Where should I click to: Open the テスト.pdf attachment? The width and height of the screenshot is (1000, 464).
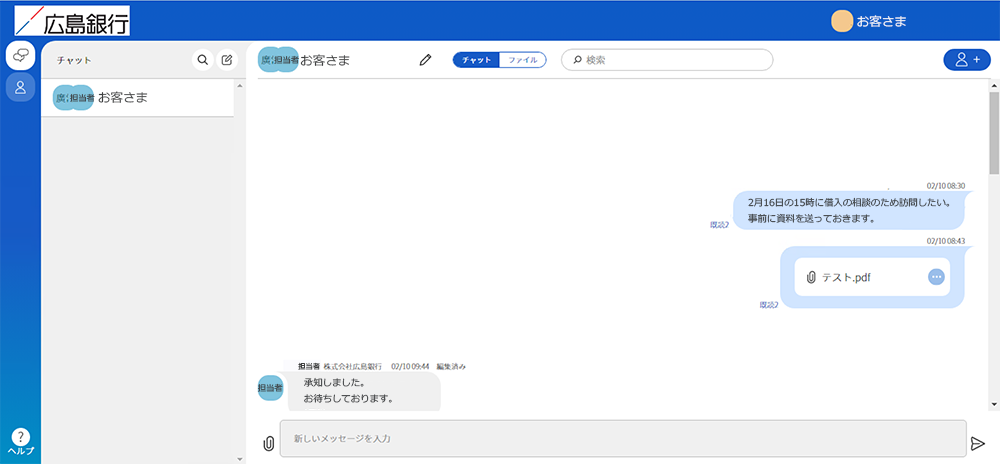(872, 277)
